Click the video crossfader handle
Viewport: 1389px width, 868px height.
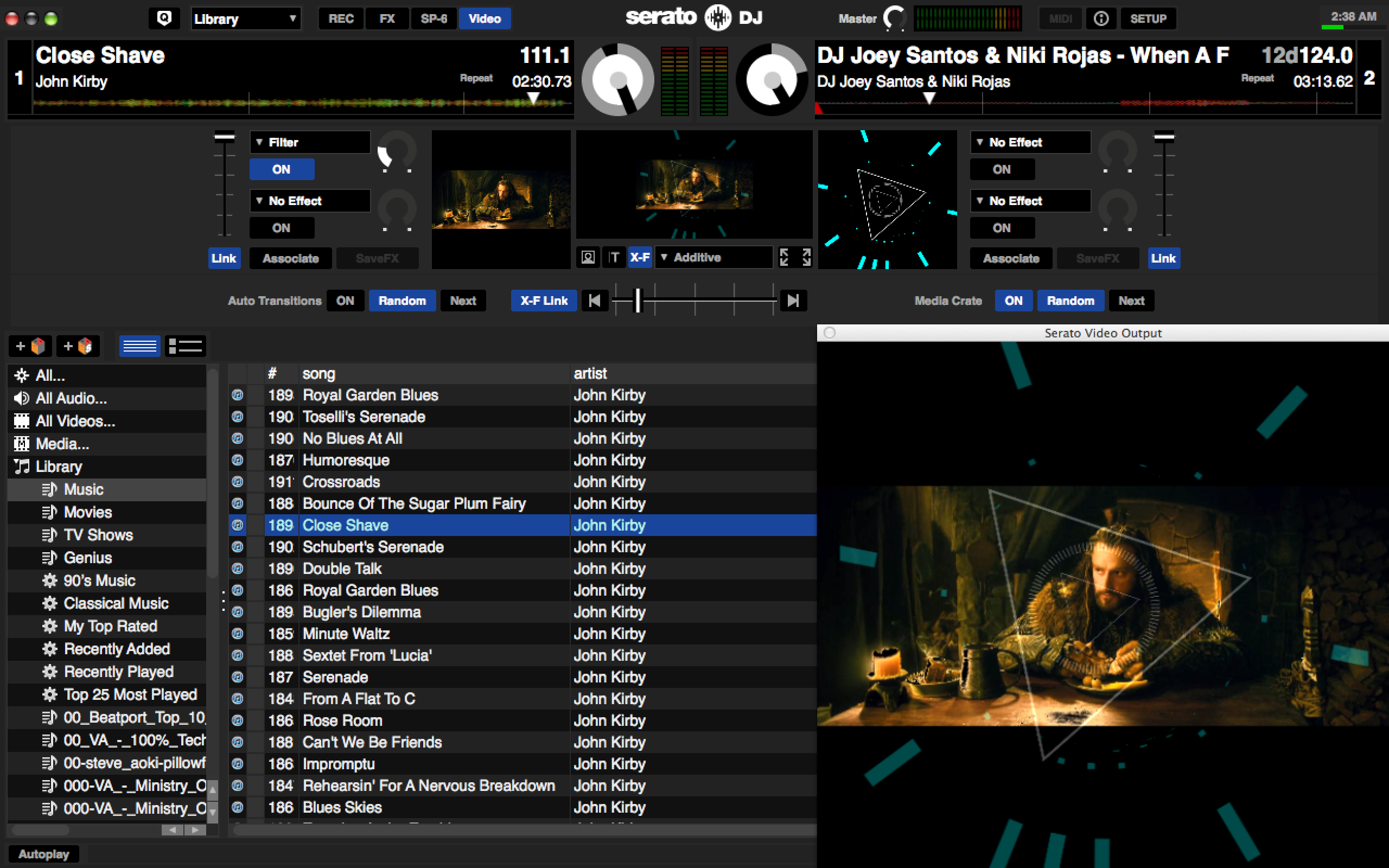[637, 300]
